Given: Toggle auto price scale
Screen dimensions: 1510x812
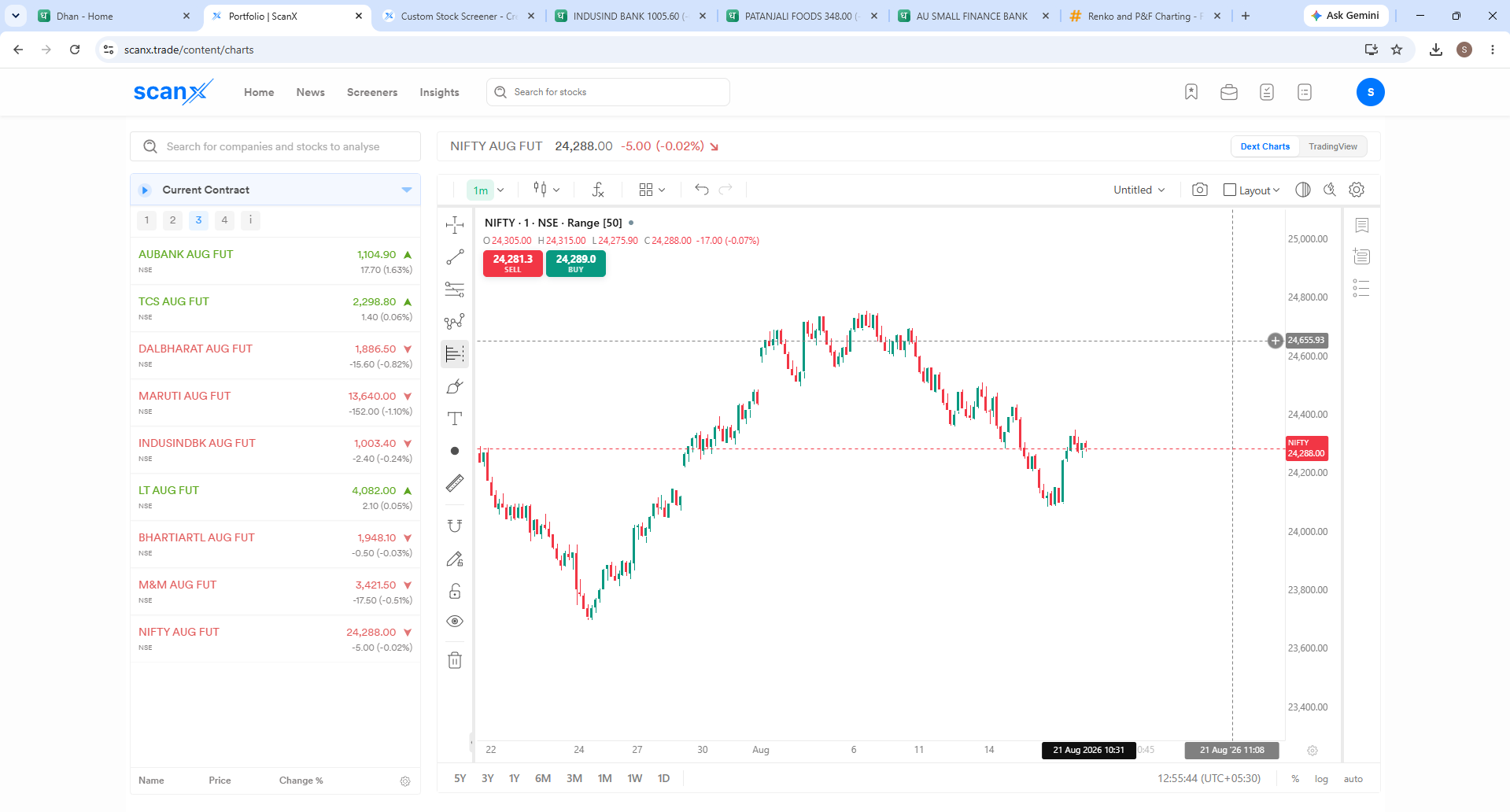Looking at the screenshot, I should [x=1353, y=779].
